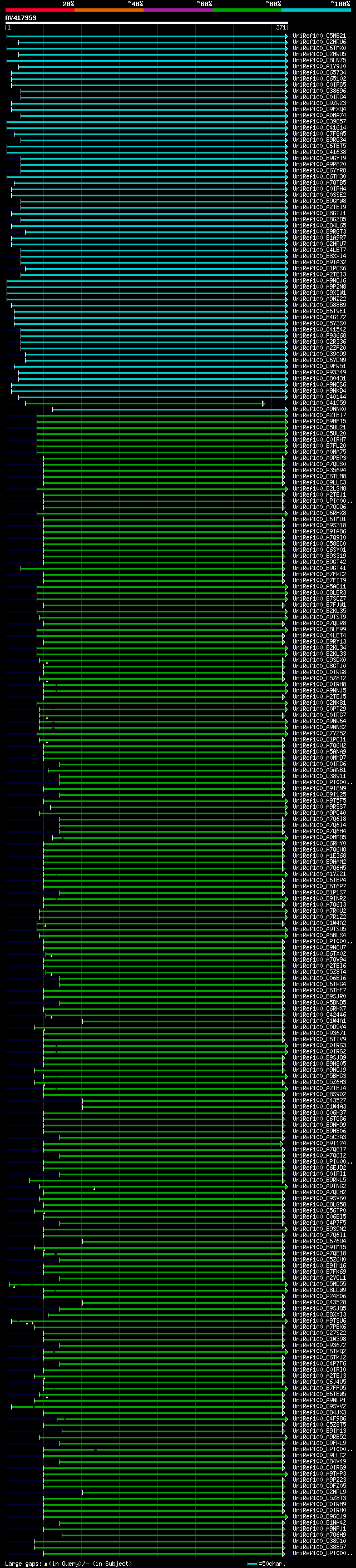Click the purple ~60% identity legend segment
Screen dimensions: 356x1568
177,10
